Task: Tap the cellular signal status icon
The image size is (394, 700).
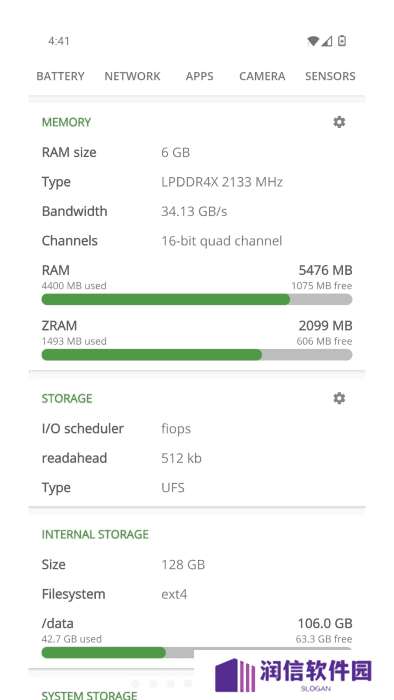Action: tap(327, 41)
